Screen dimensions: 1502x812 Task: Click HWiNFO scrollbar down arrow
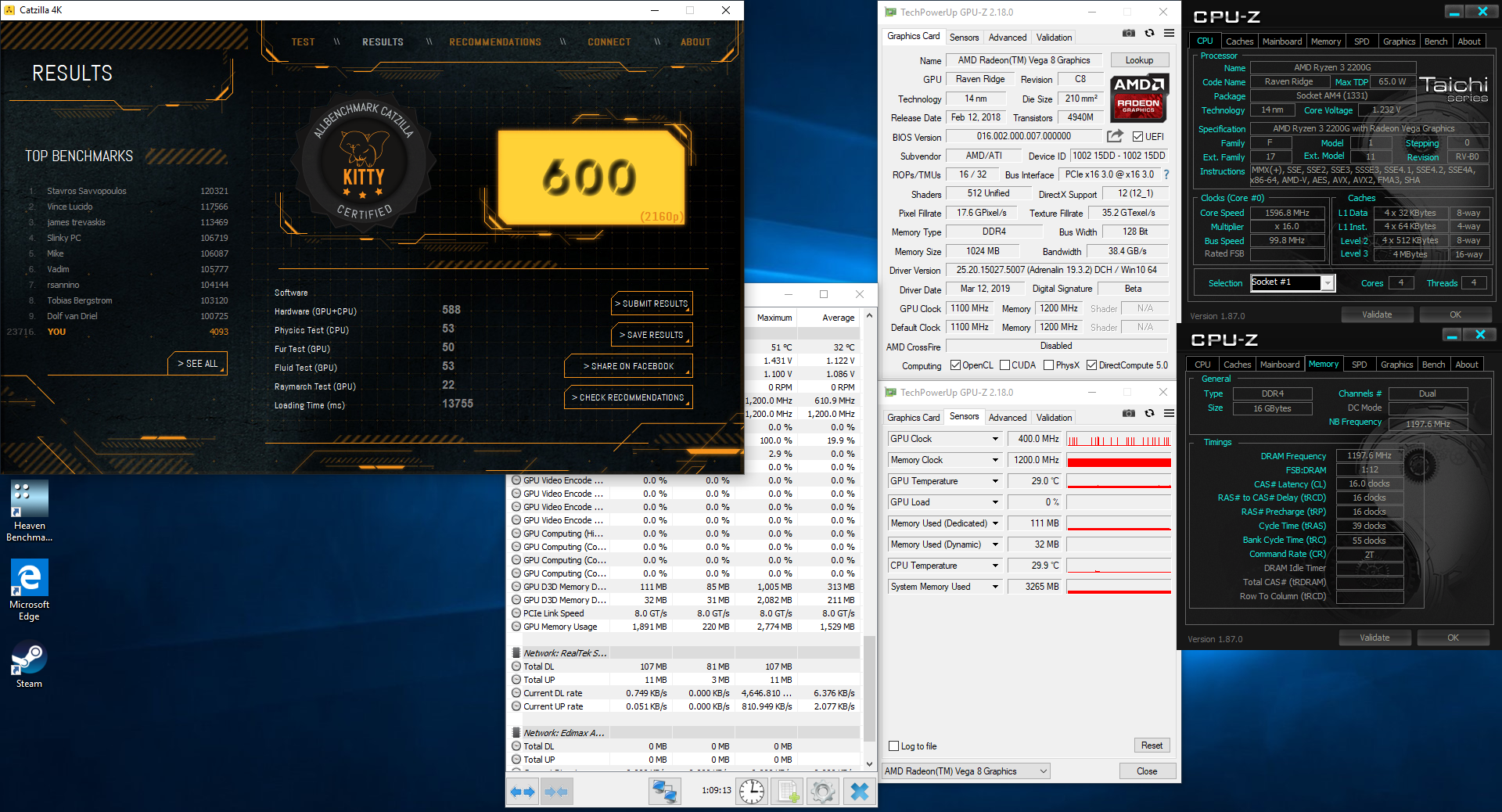tap(869, 763)
